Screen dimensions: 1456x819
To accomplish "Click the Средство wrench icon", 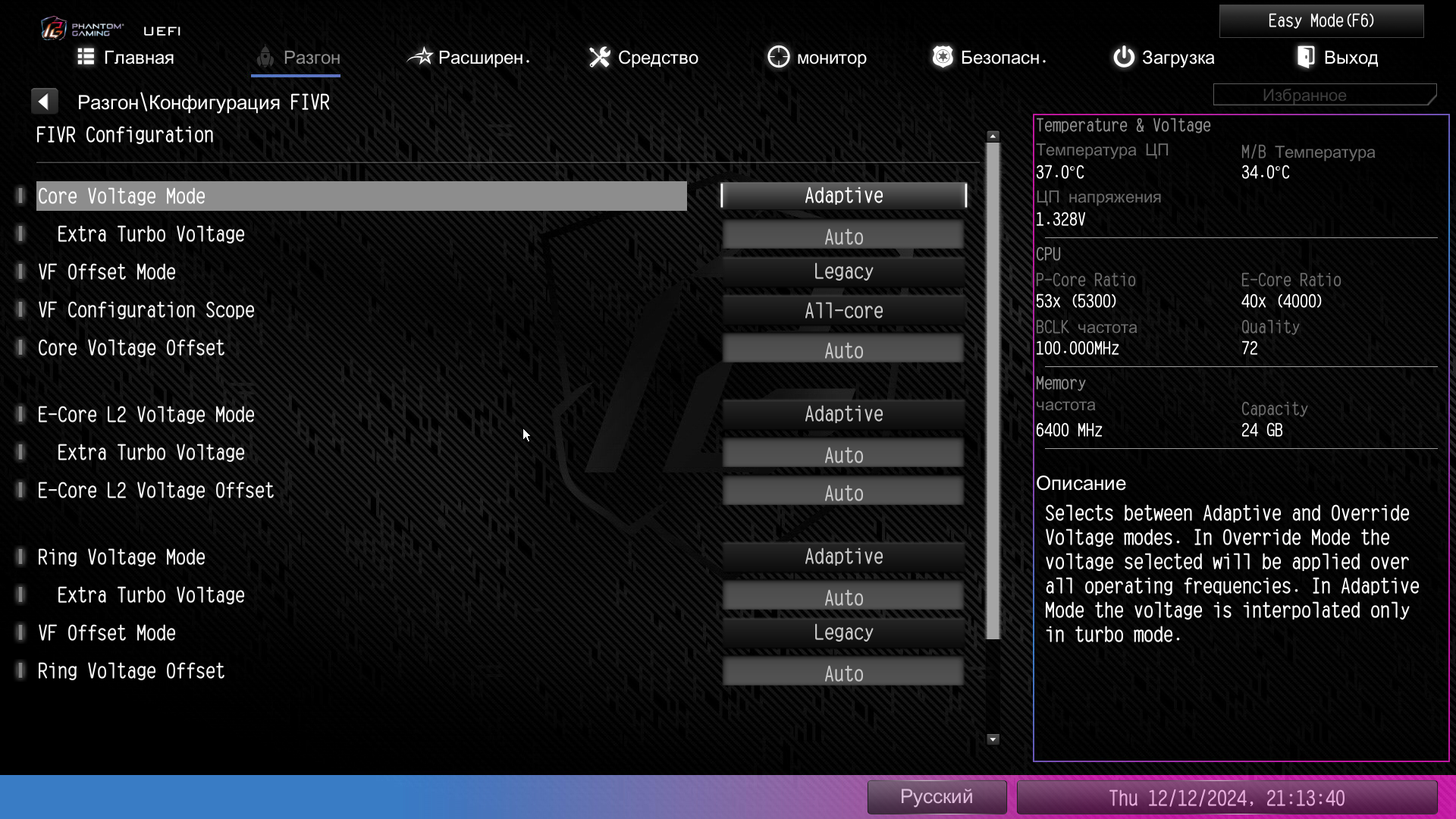I will click(x=600, y=57).
